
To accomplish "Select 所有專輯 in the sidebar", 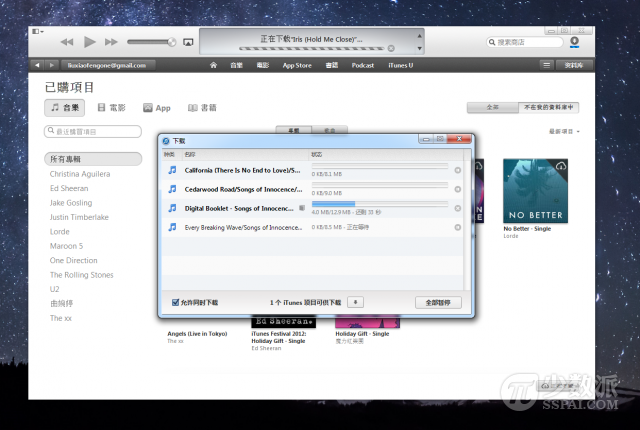I will [93, 159].
